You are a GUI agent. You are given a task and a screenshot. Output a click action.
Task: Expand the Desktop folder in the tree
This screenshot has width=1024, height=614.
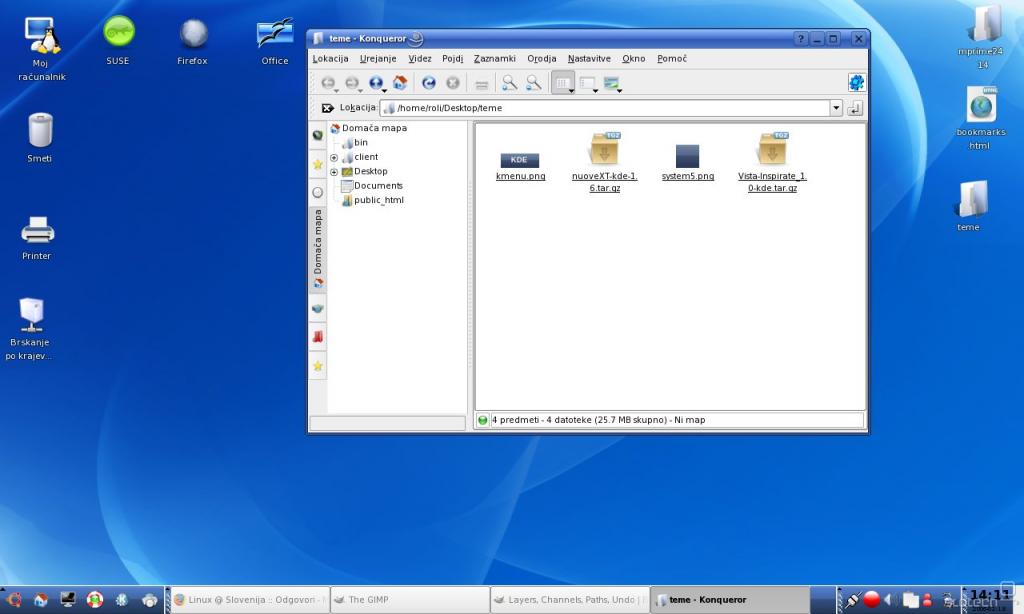click(334, 172)
